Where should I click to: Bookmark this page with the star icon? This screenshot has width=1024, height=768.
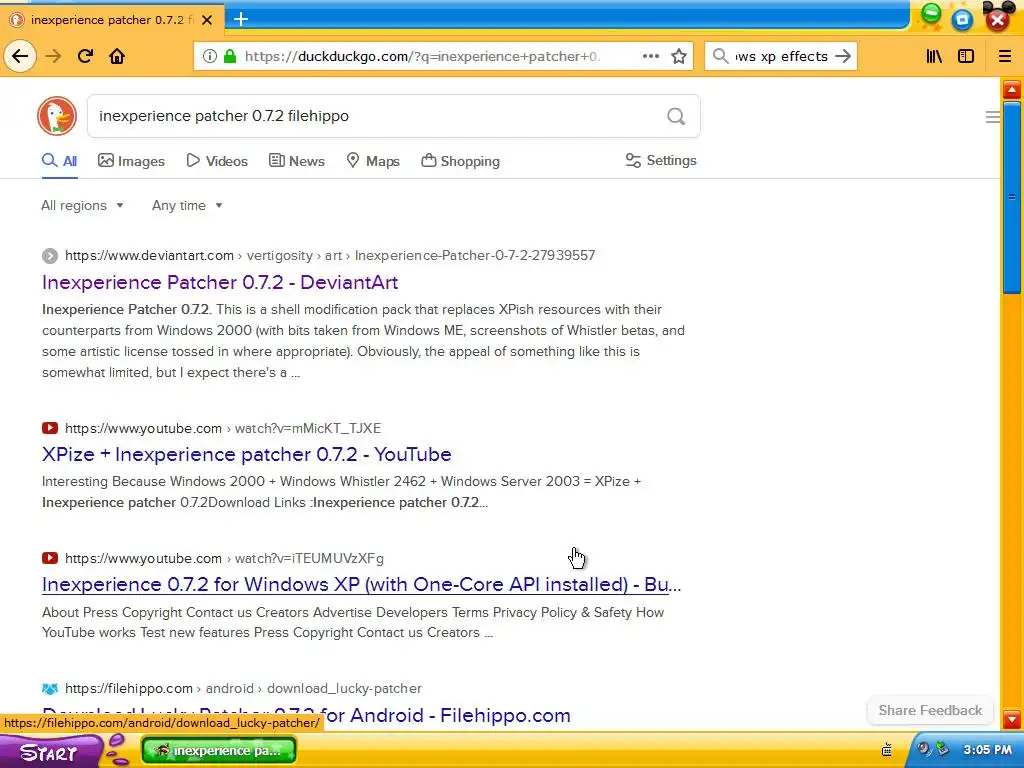[679, 56]
